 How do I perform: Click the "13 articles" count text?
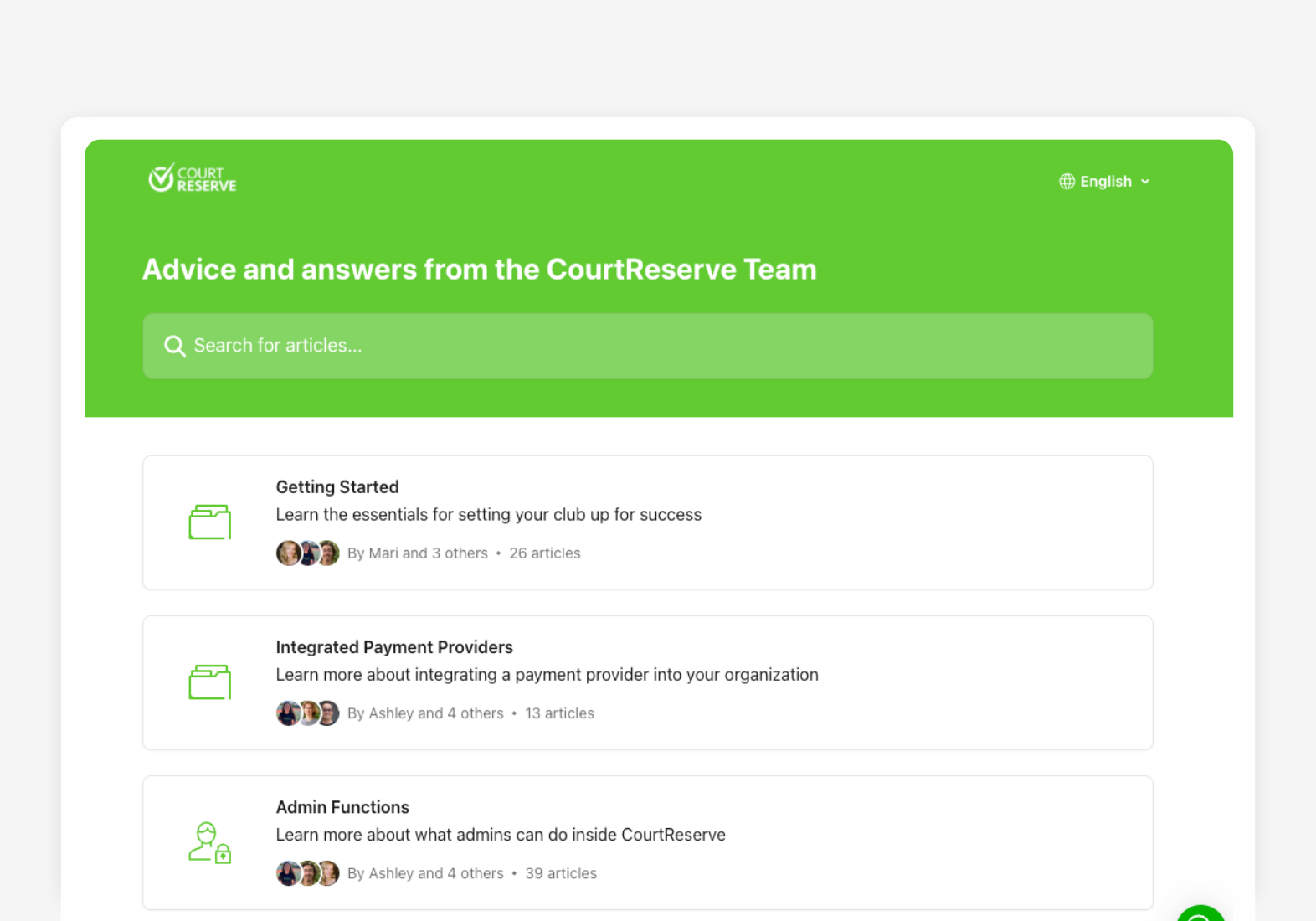[559, 713]
